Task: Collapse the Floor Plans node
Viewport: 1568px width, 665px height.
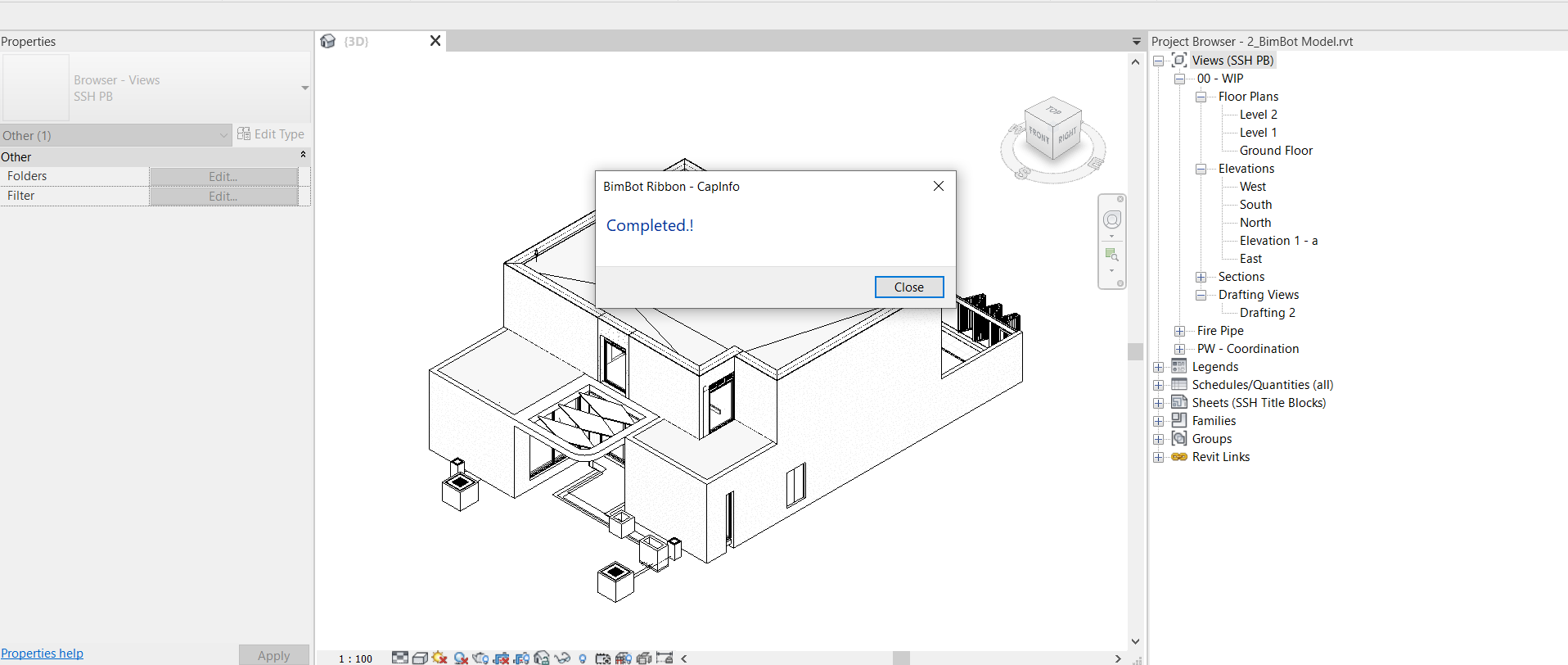Action: pyautogui.click(x=1201, y=97)
